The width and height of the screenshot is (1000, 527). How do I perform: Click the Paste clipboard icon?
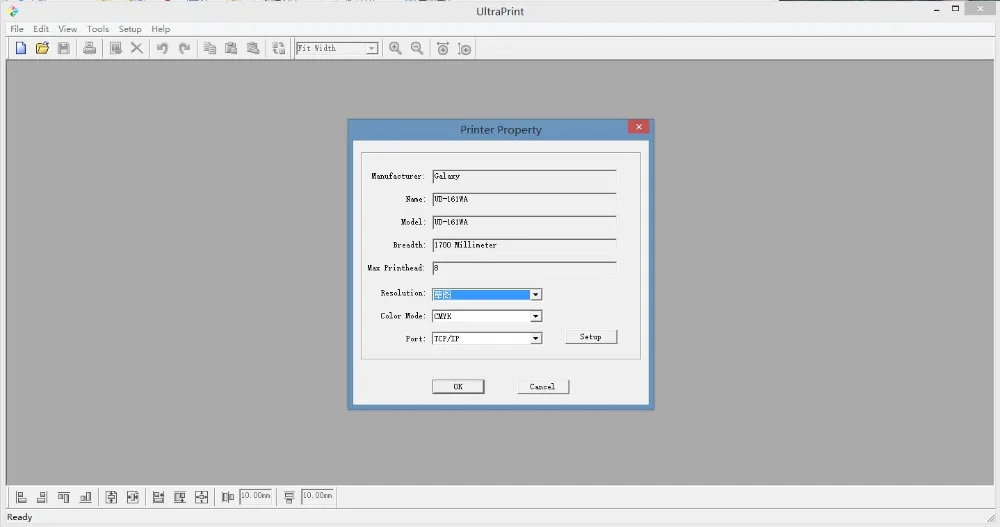tap(231, 48)
